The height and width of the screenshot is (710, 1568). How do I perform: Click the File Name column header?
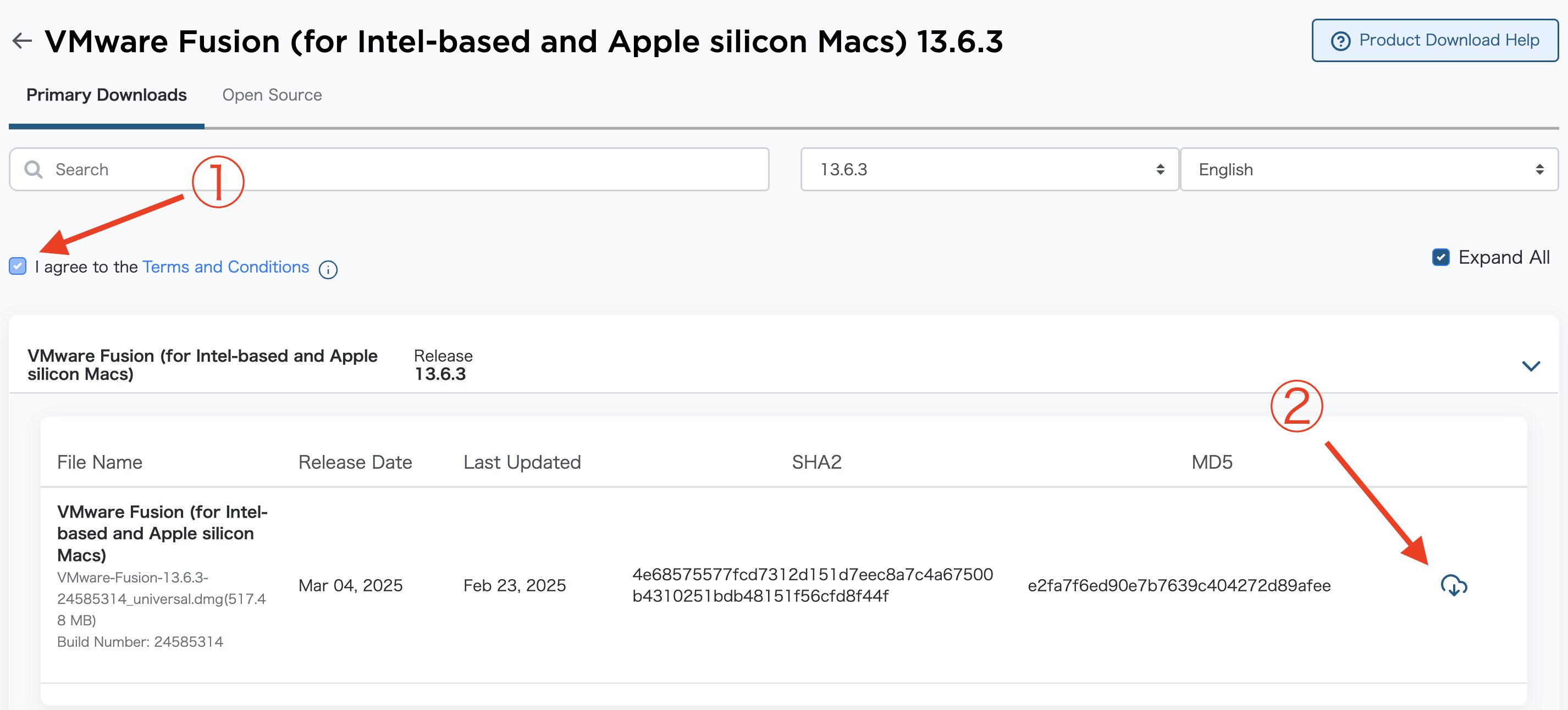coord(100,462)
